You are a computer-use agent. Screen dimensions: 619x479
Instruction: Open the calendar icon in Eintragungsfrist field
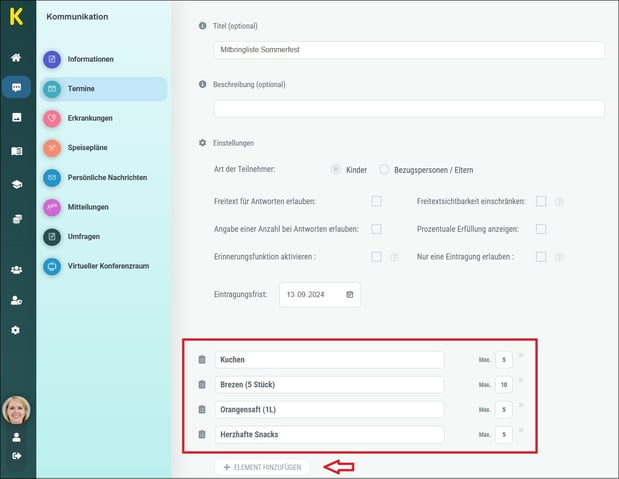(350, 295)
